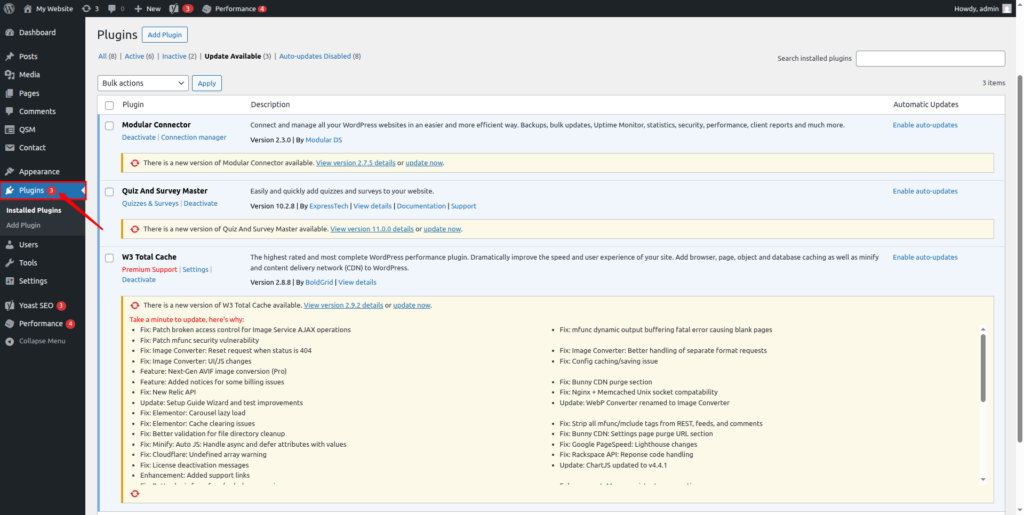Viewport: 1024px width, 515px height.
Task: Open Yoast icon in top admin bar
Action: [175, 8]
